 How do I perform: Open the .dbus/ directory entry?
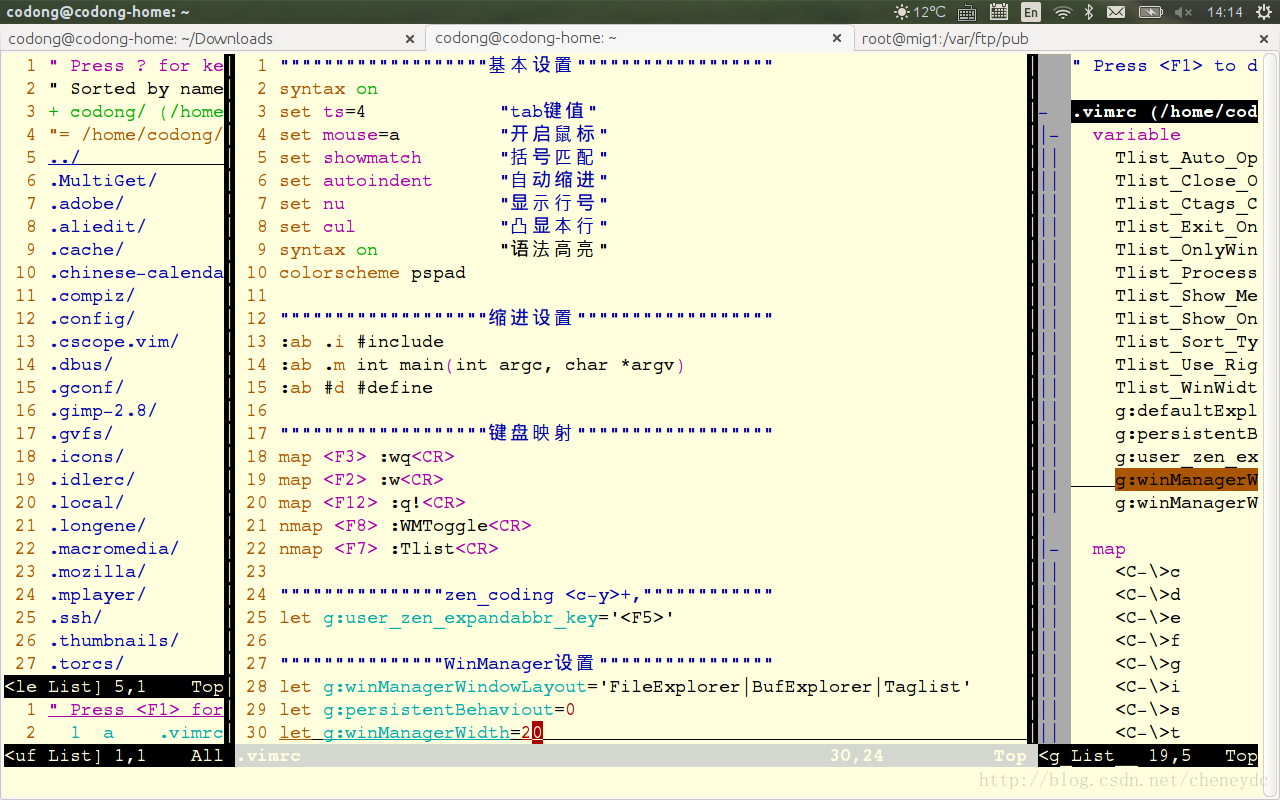click(x=81, y=365)
